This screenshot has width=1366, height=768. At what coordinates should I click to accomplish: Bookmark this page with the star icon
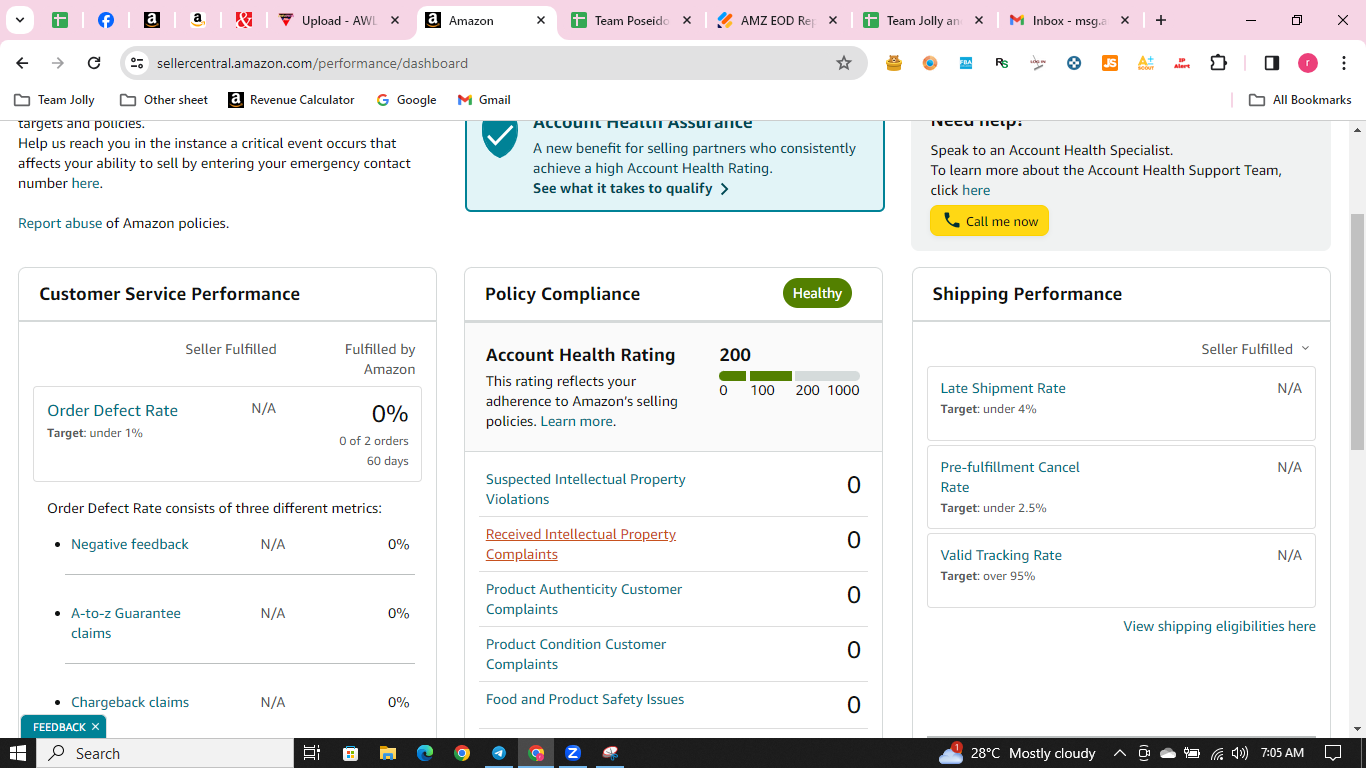tap(844, 63)
